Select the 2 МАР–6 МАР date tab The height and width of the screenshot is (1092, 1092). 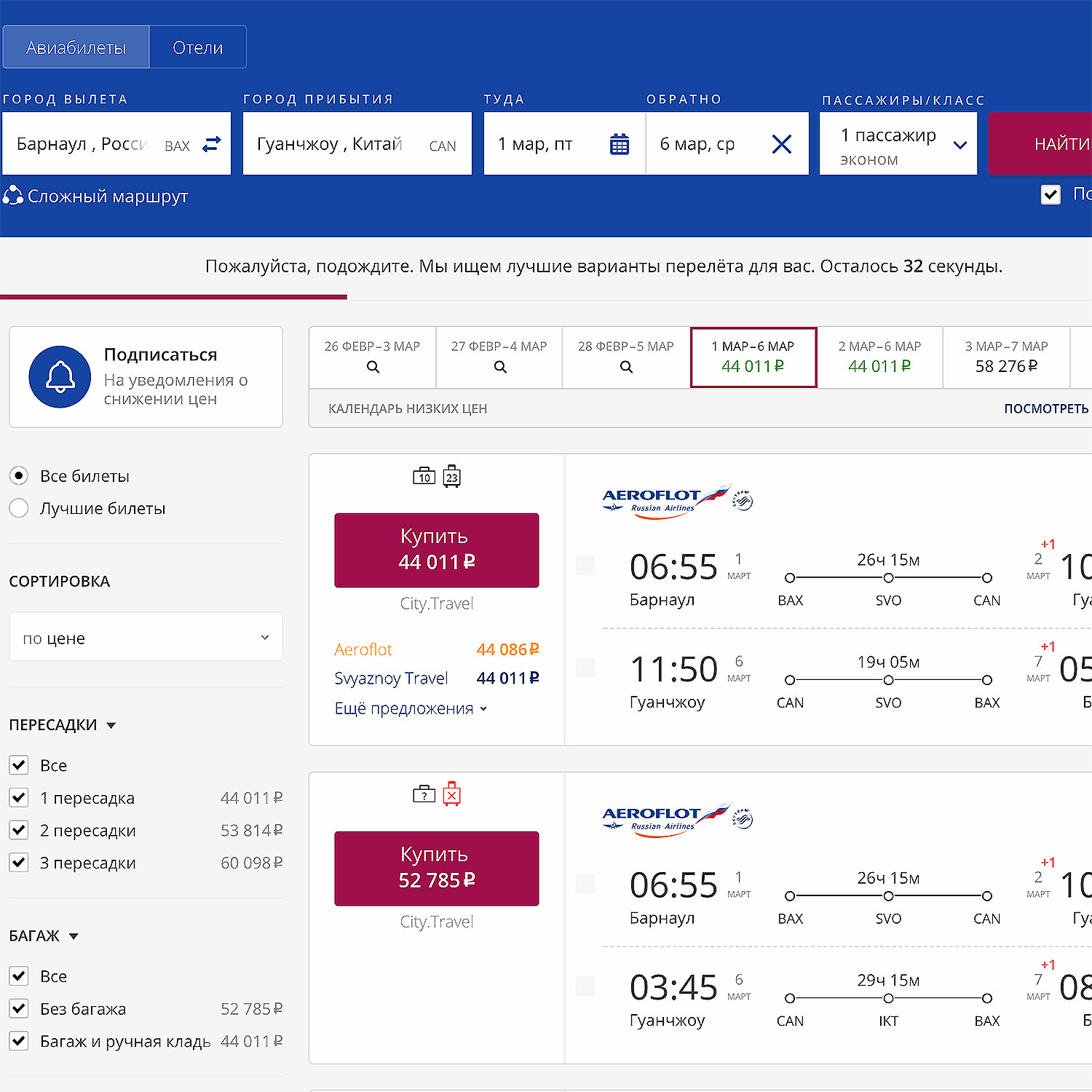point(879,357)
